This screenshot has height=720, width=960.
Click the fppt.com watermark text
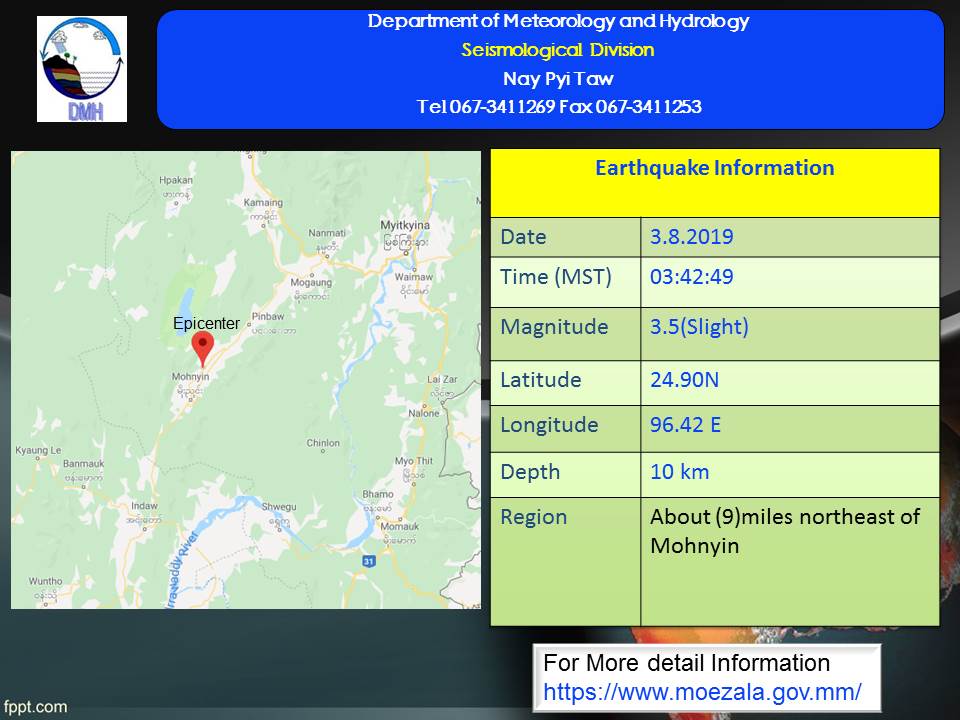click(34, 707)
